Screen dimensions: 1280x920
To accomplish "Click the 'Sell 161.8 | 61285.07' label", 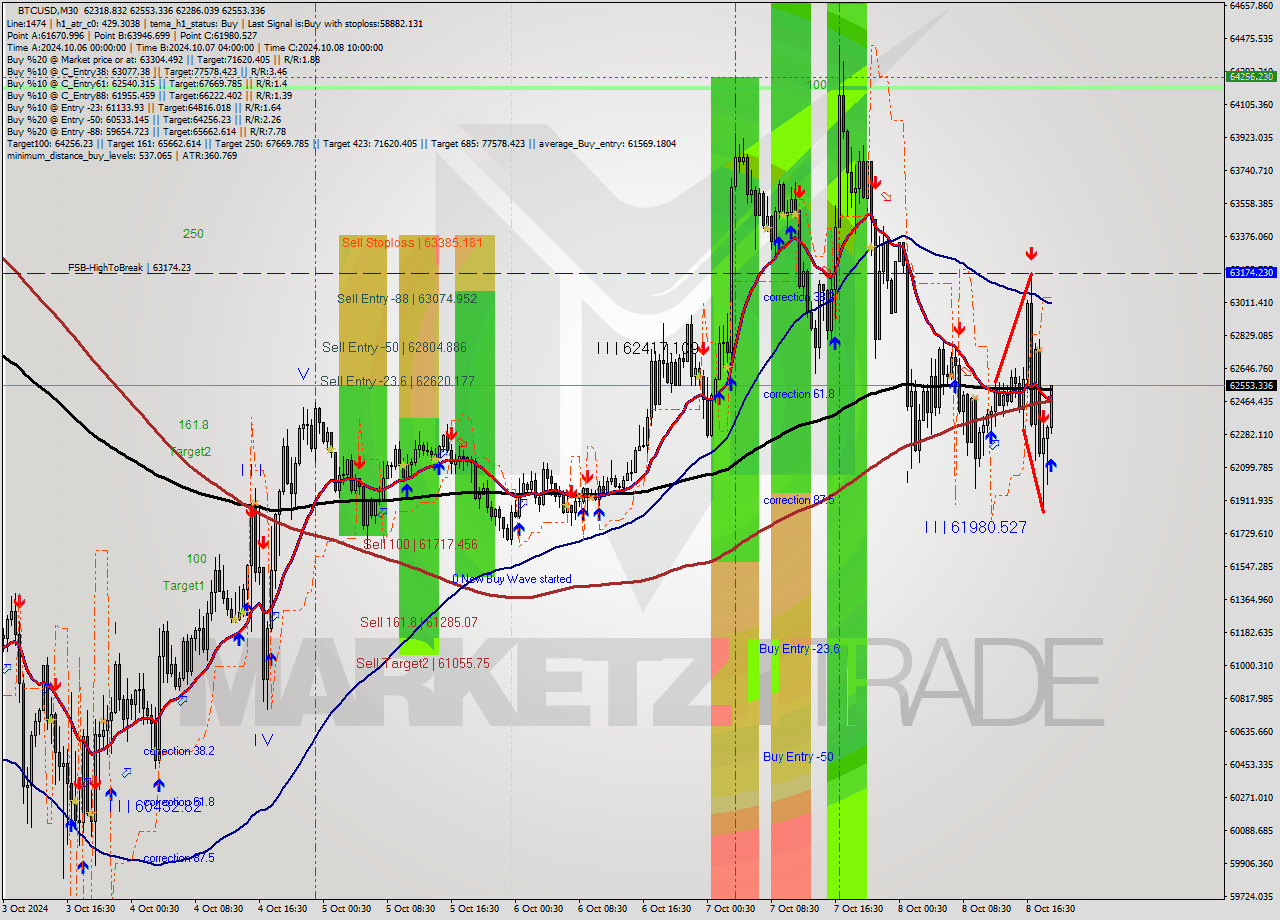I will (419, 622).
